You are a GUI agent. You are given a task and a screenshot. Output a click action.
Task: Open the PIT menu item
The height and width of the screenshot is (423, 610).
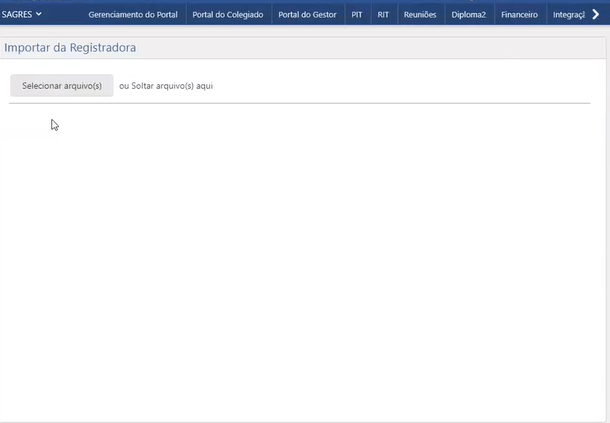357,15
